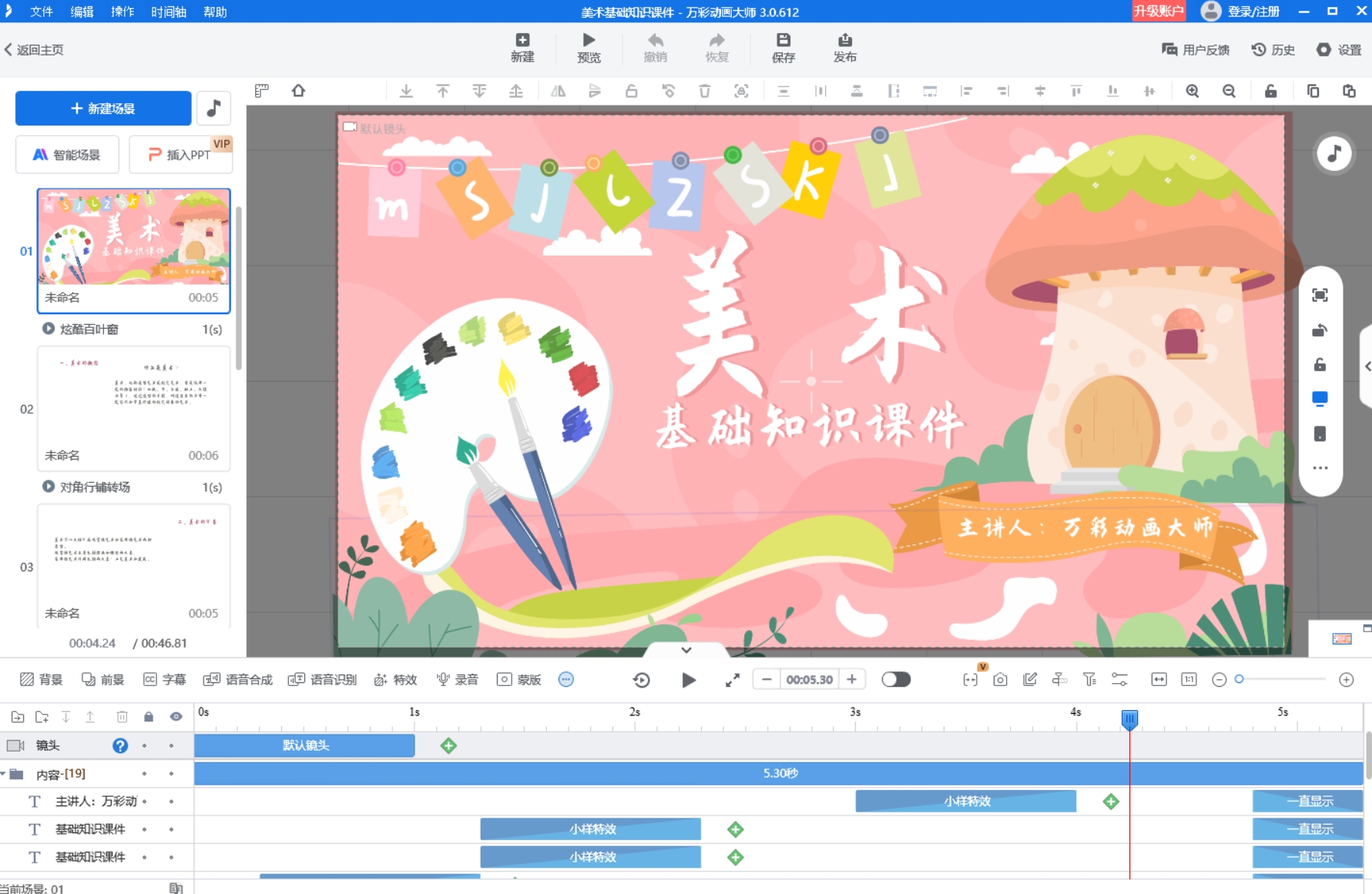Click the 智能场景 button
The width and height of the screenshot is (1372, 894).
67,155
